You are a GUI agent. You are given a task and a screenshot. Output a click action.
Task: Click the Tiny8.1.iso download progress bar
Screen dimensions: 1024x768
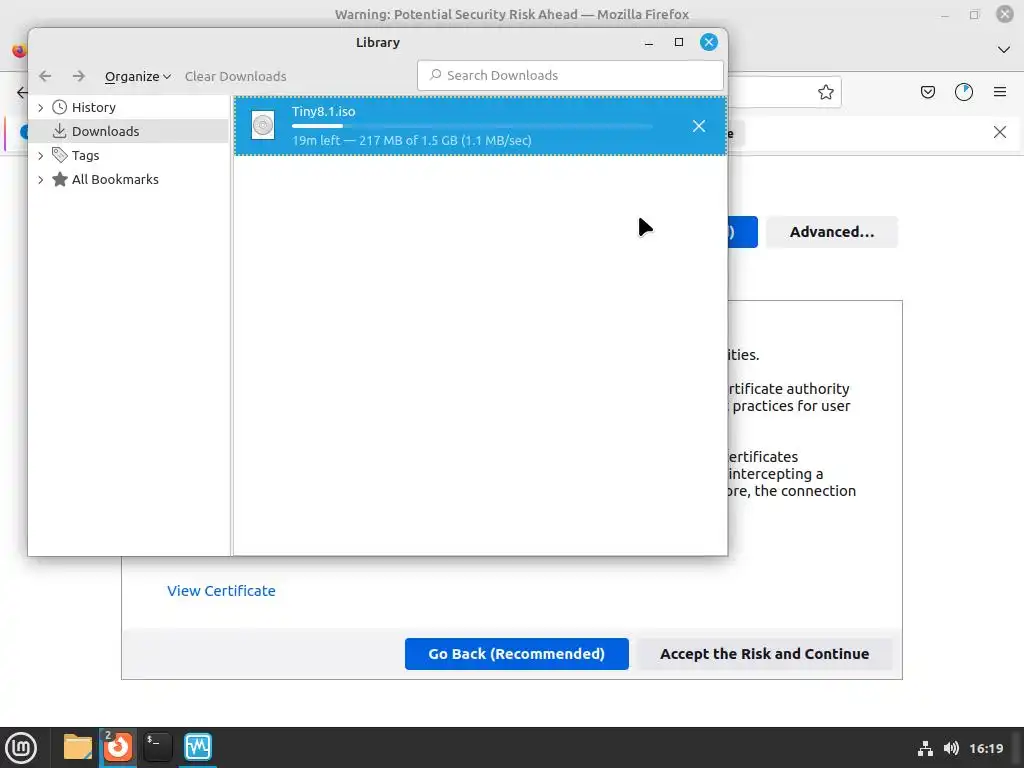pyautogui.click(x=472, y=126)
